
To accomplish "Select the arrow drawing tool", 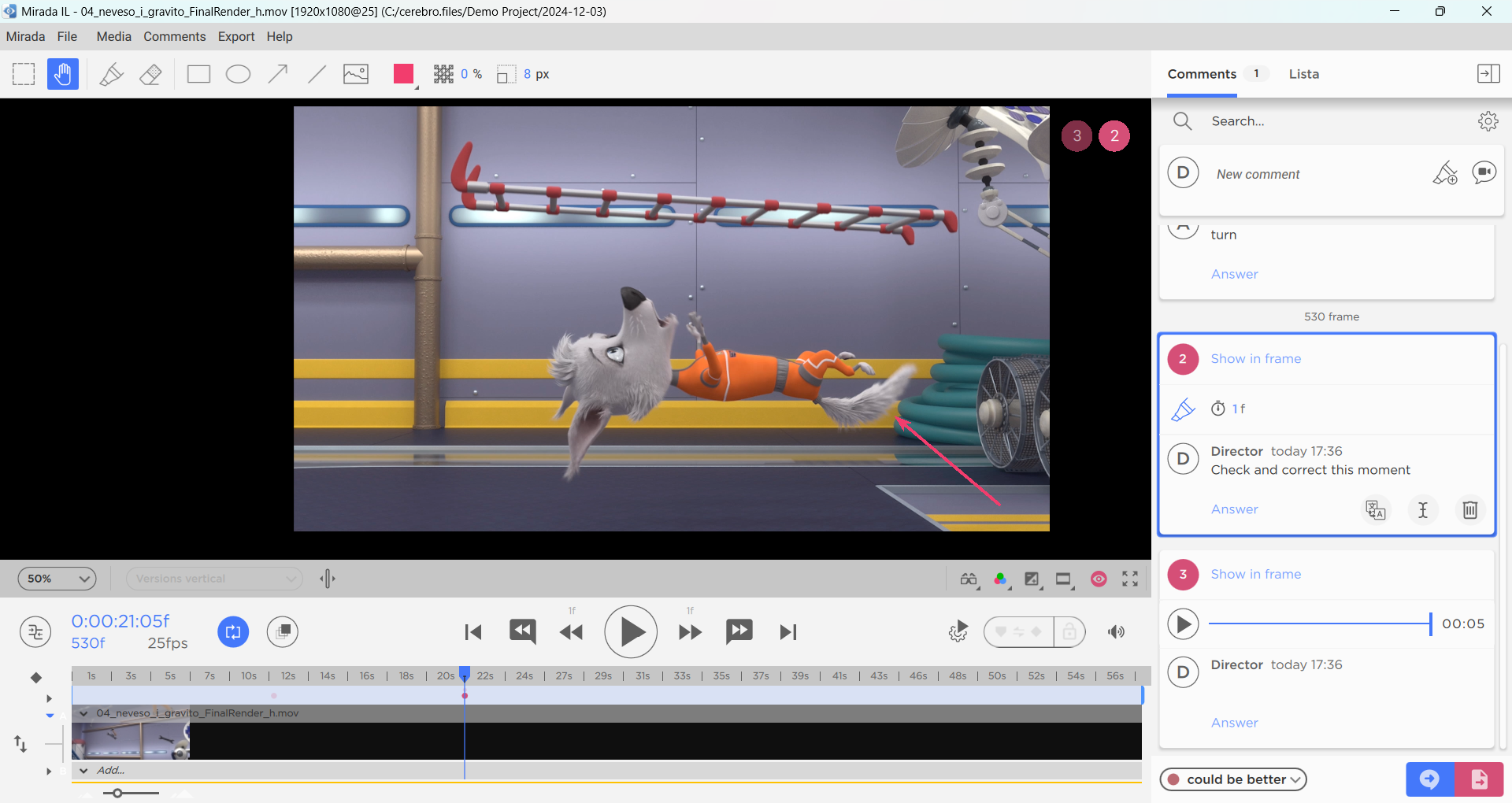I will pyautogui.click(x=277, y=74).
